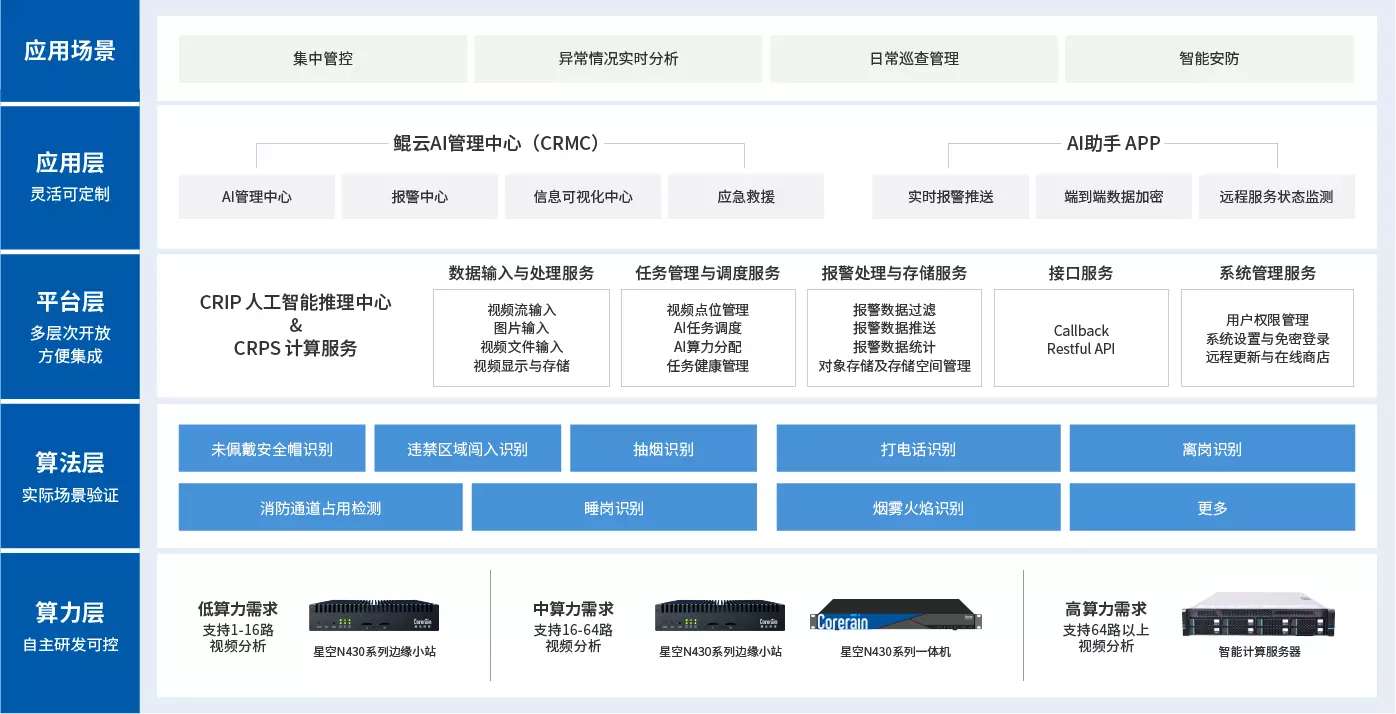Click the 视频流输入 line
Image resolution: width=1396 pixels, height=714 pixels.
(521, 310)
